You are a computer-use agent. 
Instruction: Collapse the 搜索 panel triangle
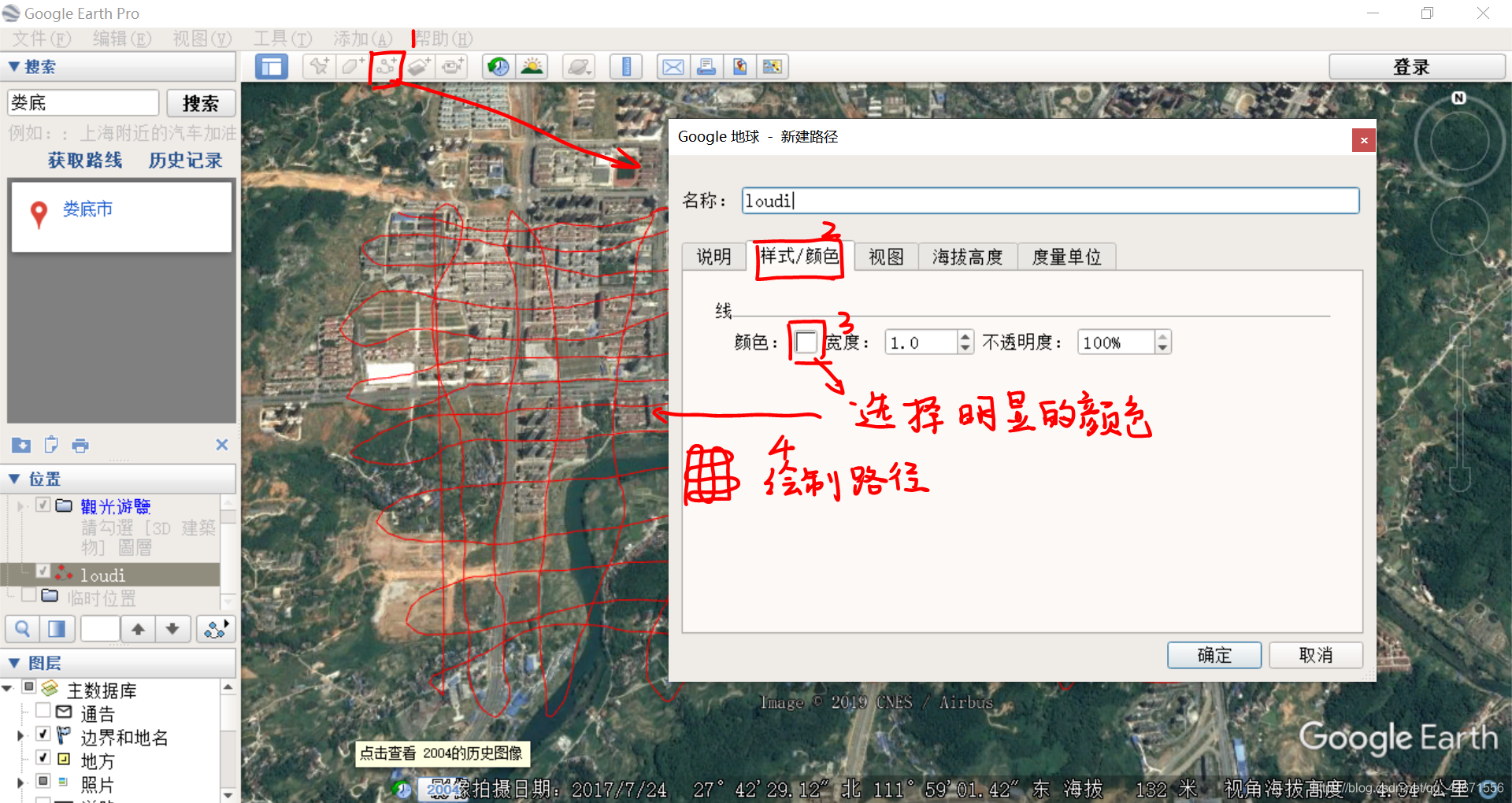click(x=13, y=67)
